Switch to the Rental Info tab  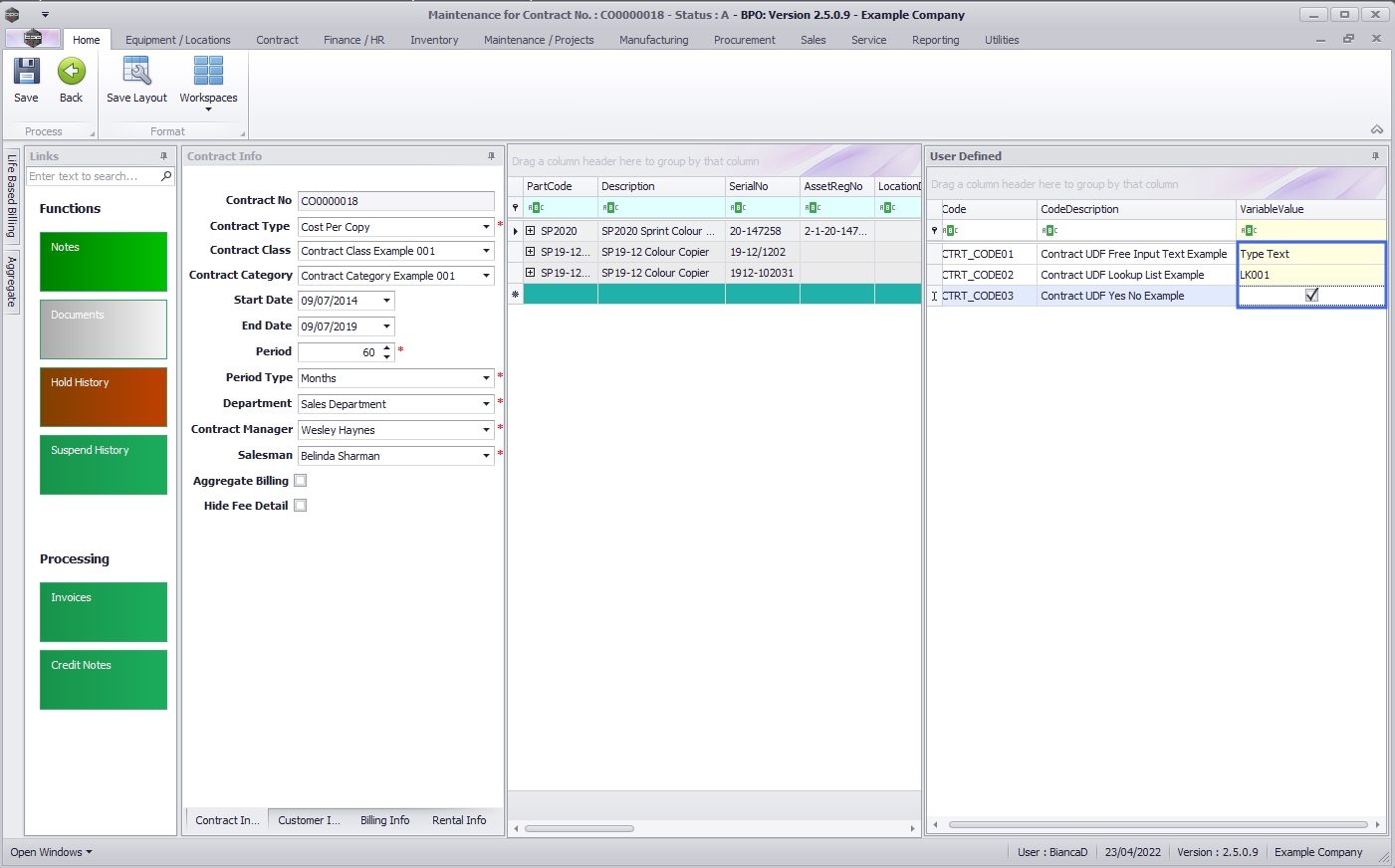pos(459,820)
